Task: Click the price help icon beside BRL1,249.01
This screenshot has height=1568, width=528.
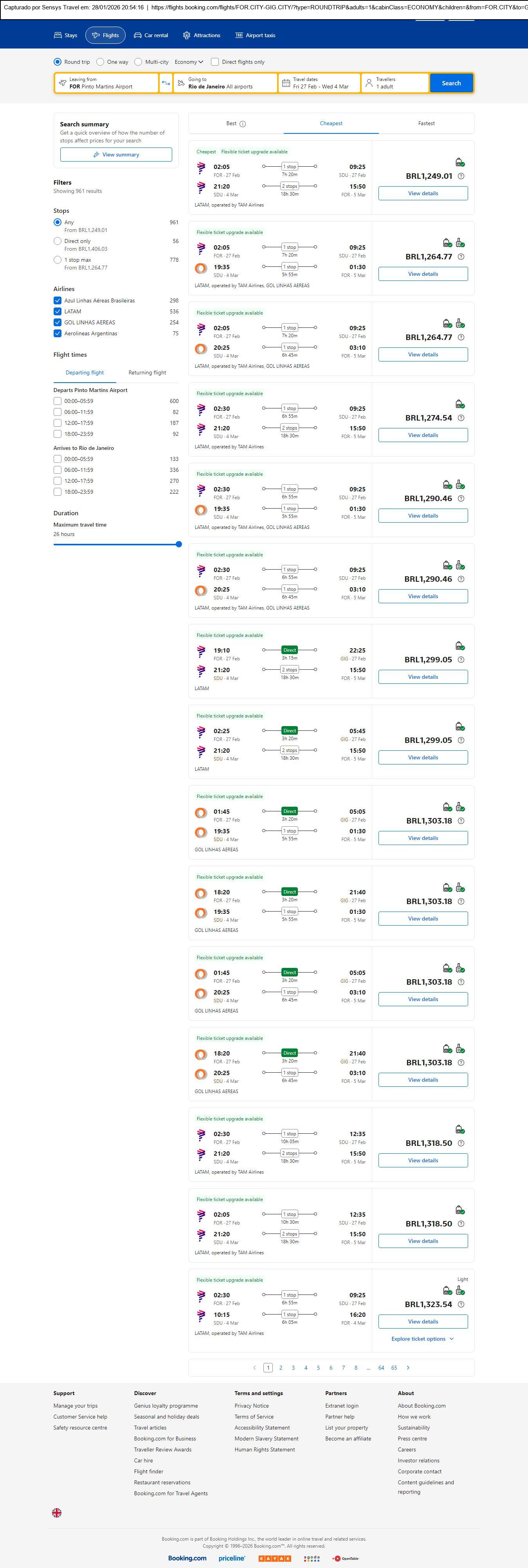Action: coord(461,176)
